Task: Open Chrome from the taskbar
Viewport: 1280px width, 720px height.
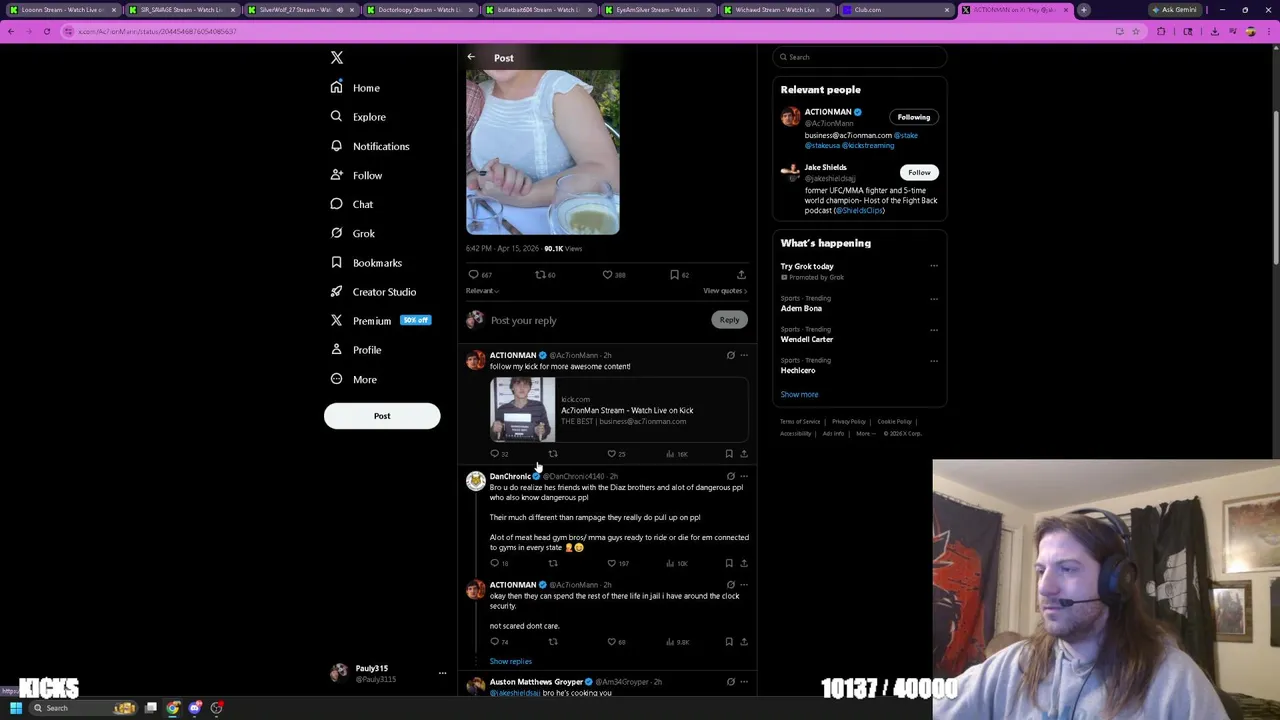Action: tap(173, 708)
